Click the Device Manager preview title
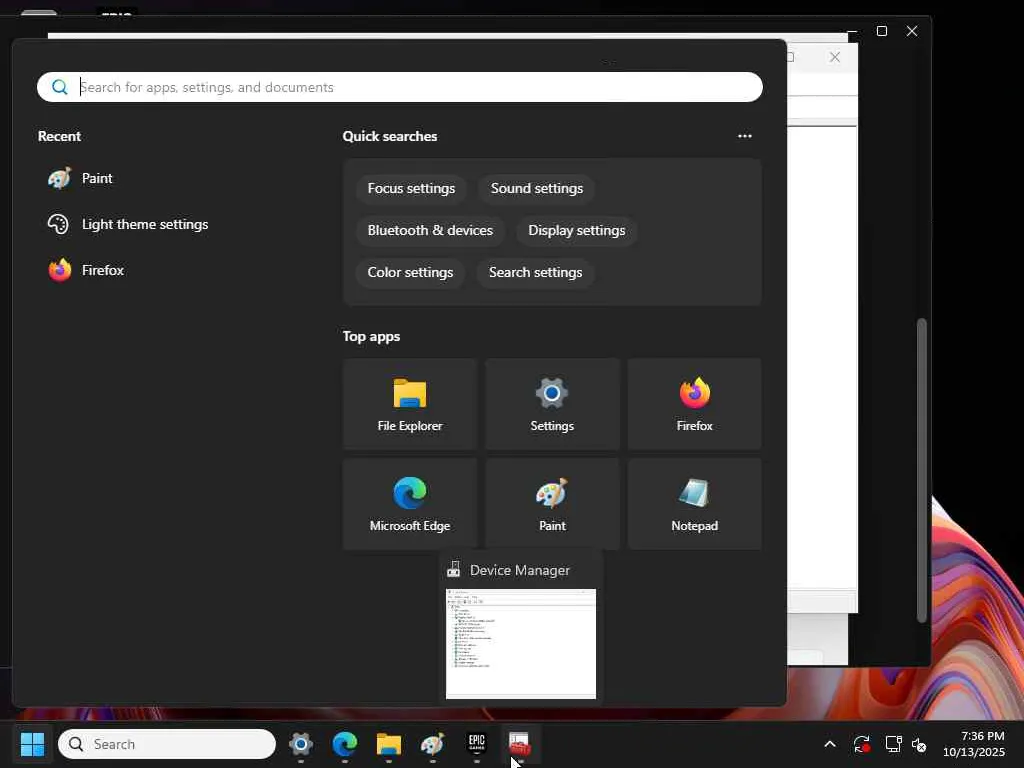 point(519,570)
